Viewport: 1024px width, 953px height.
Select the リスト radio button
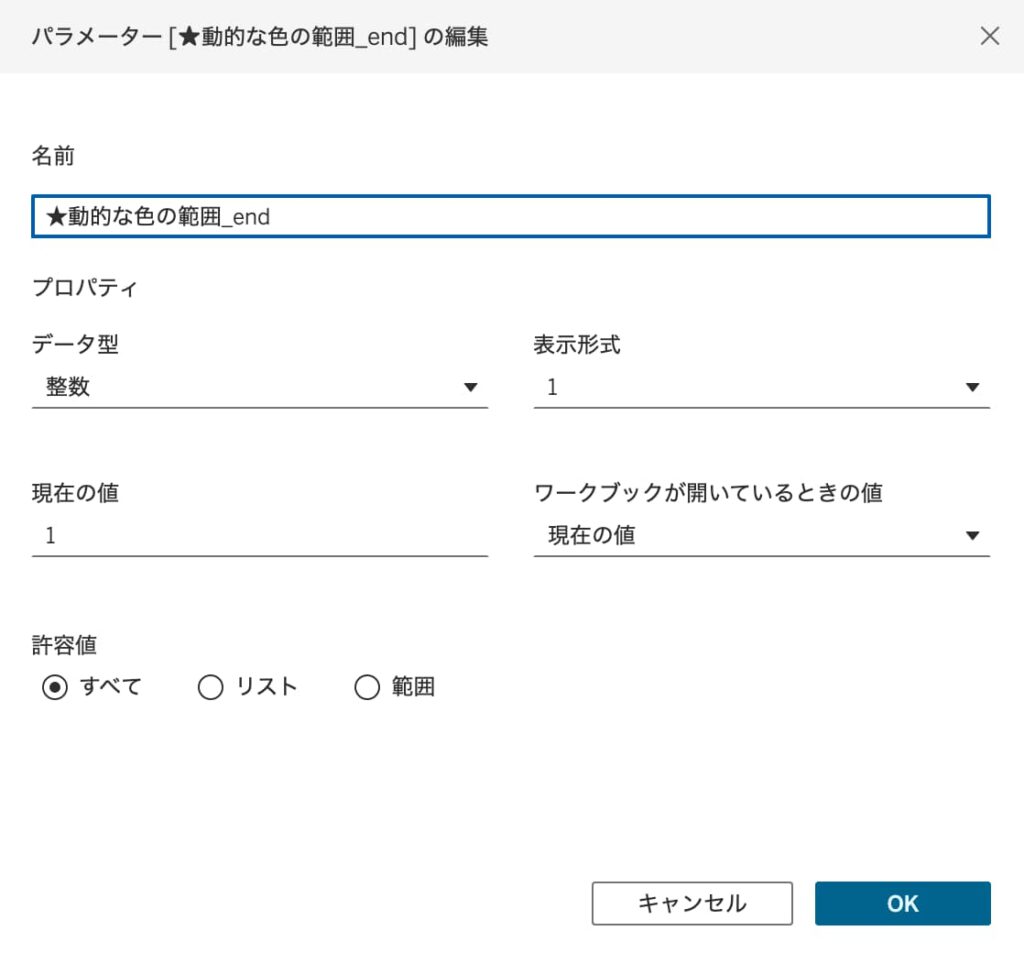210,688
